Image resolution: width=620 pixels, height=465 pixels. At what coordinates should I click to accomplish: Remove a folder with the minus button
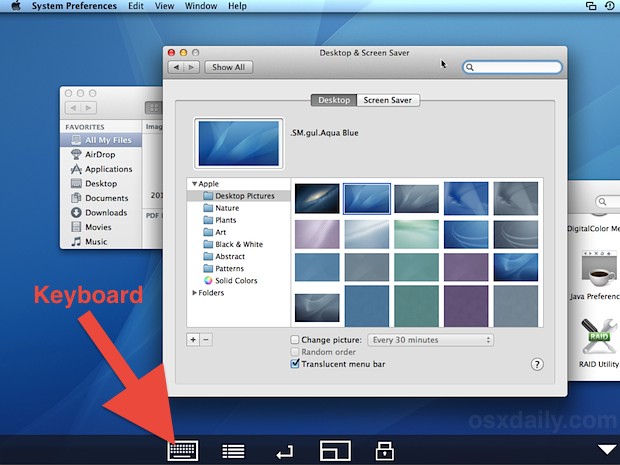point(206,340)
